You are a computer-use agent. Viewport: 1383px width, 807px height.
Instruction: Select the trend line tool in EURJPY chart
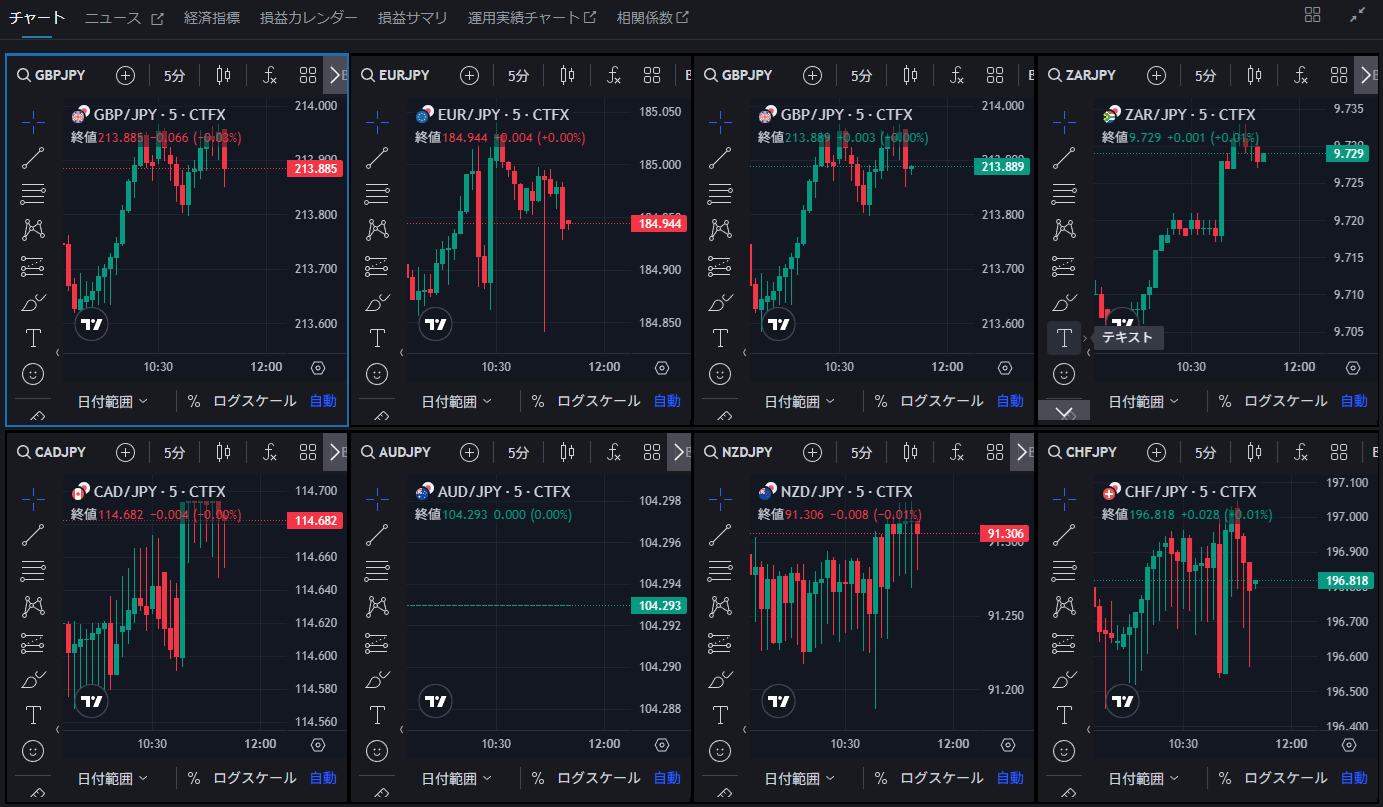[x=377, y=157]
